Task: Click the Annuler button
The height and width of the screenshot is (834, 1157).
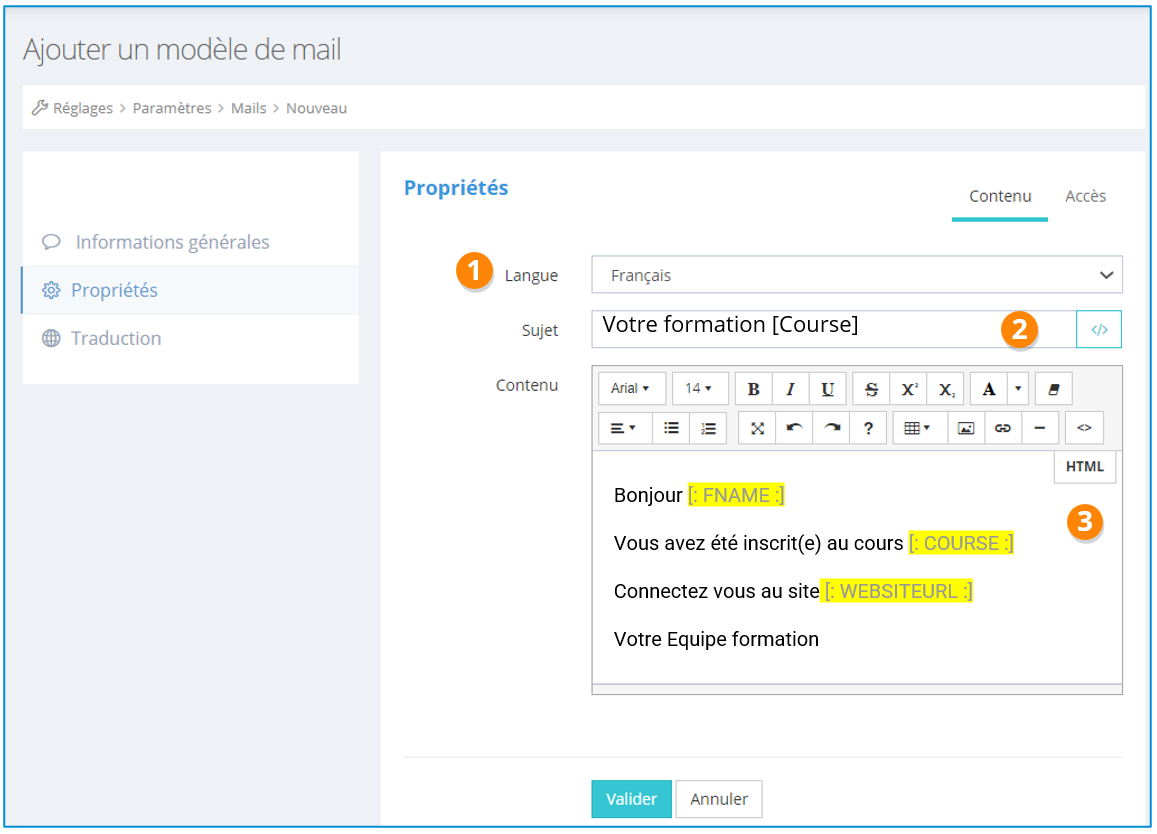Action: point(719,799)
